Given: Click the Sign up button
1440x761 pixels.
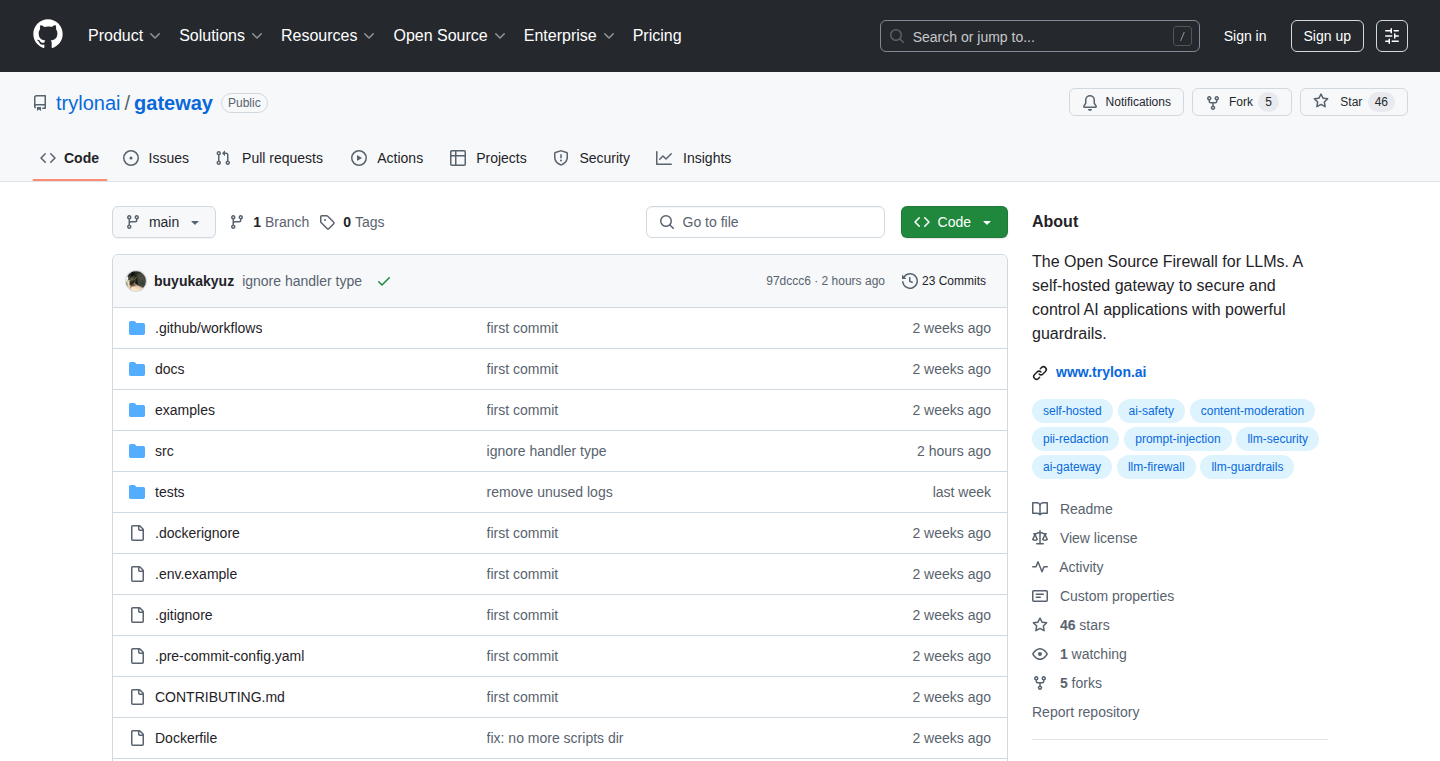Looking at the screenshot, I should pos(1327,36).
